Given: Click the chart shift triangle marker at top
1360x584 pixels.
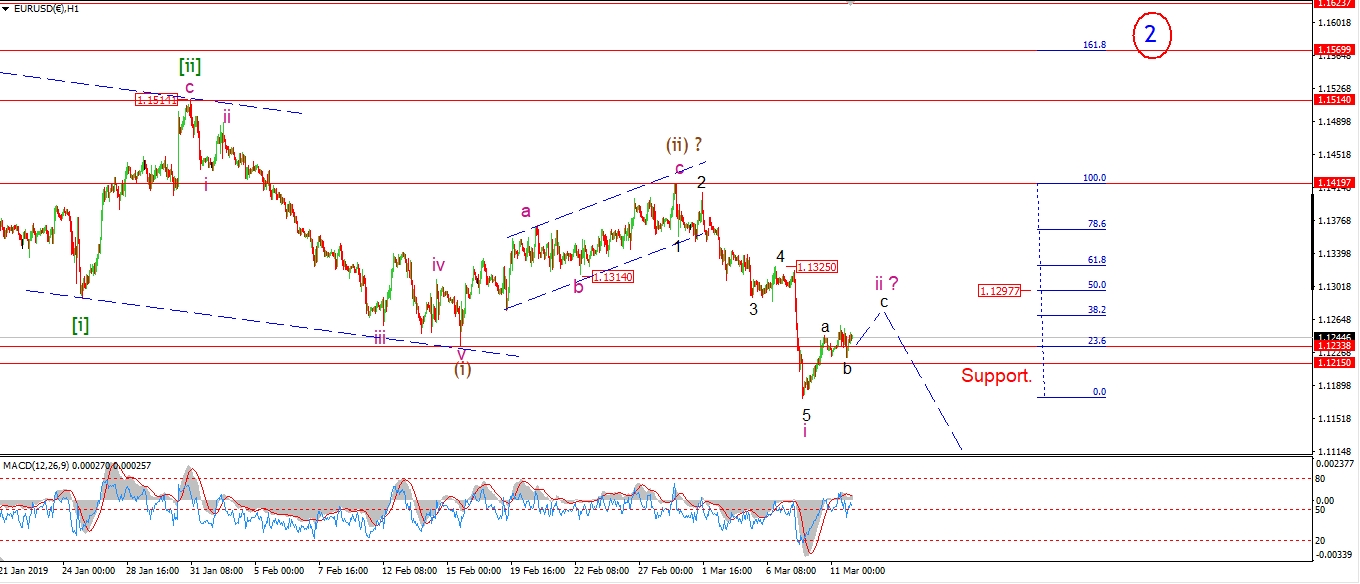Looking at the screenshot, I should click(x=851, y=3).
